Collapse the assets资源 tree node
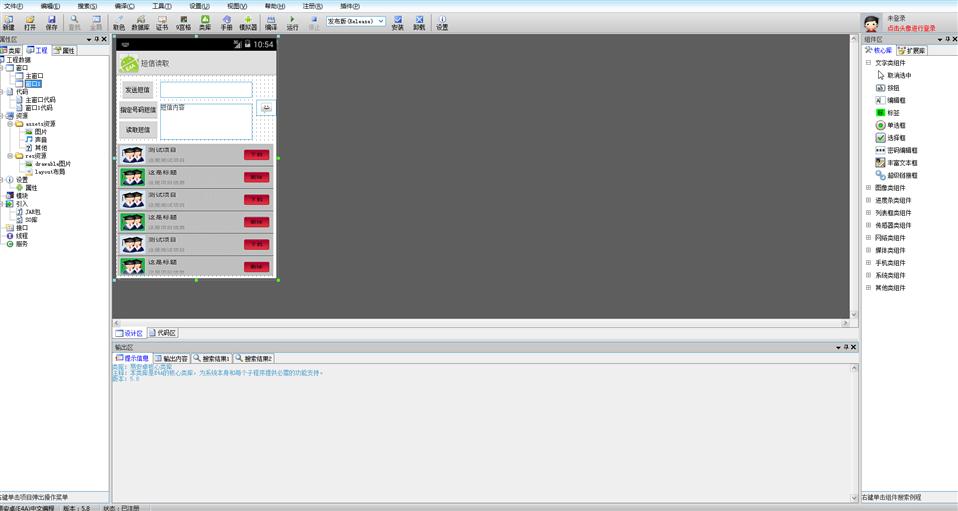Viewport: 958px width, 511px height. (x=10, y=124)
